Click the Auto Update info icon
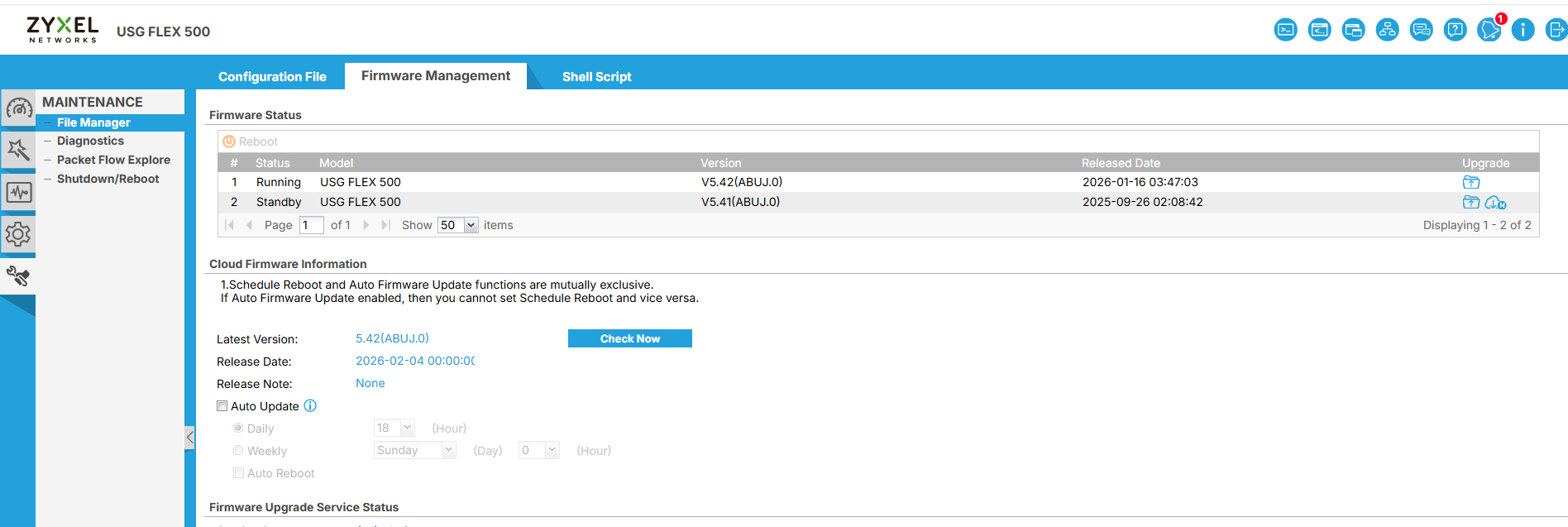Viewport: 1568px width, 527px height. [x=310, y=405]
